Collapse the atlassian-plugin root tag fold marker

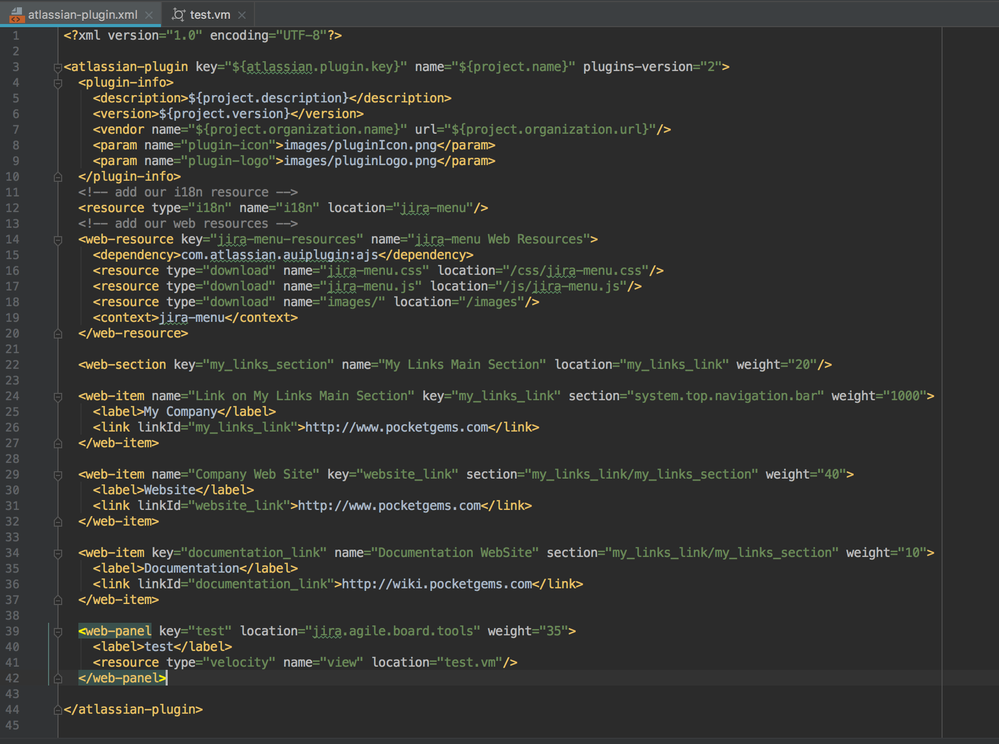58,67
